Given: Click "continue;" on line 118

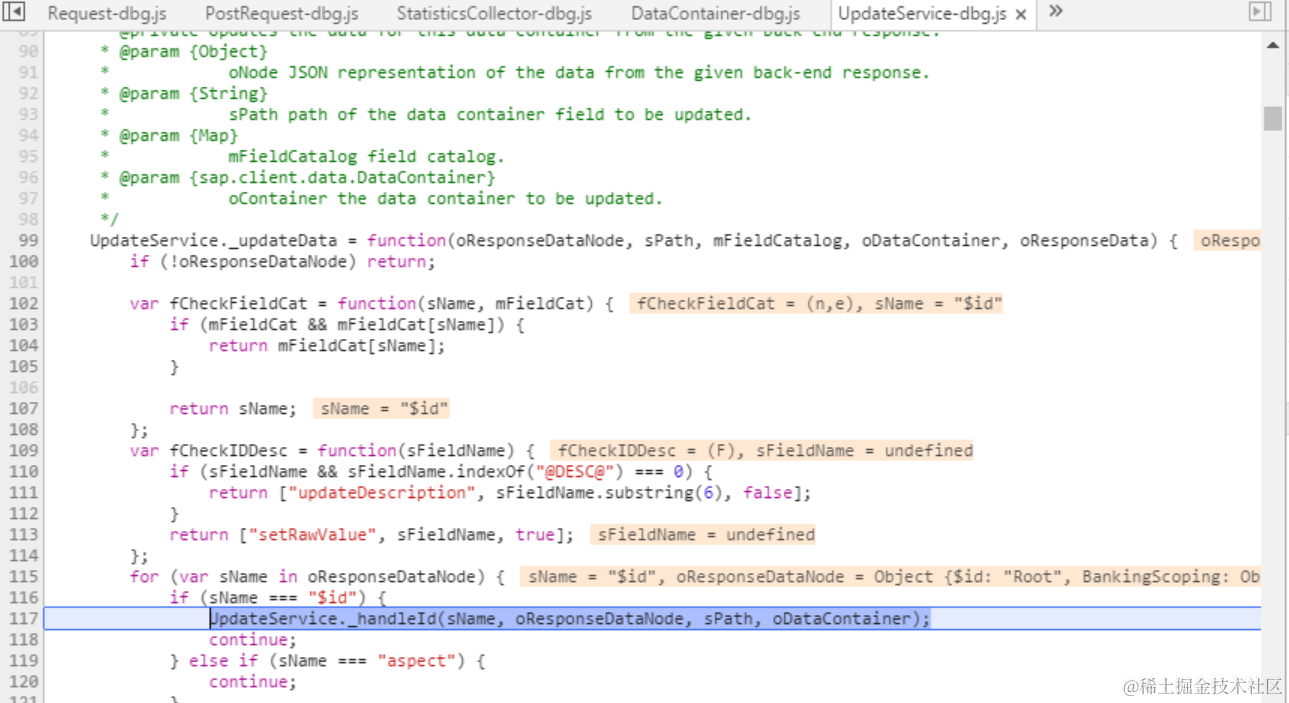Looking at the screenshot, I should pyautogui.click(x=253, y=639).
